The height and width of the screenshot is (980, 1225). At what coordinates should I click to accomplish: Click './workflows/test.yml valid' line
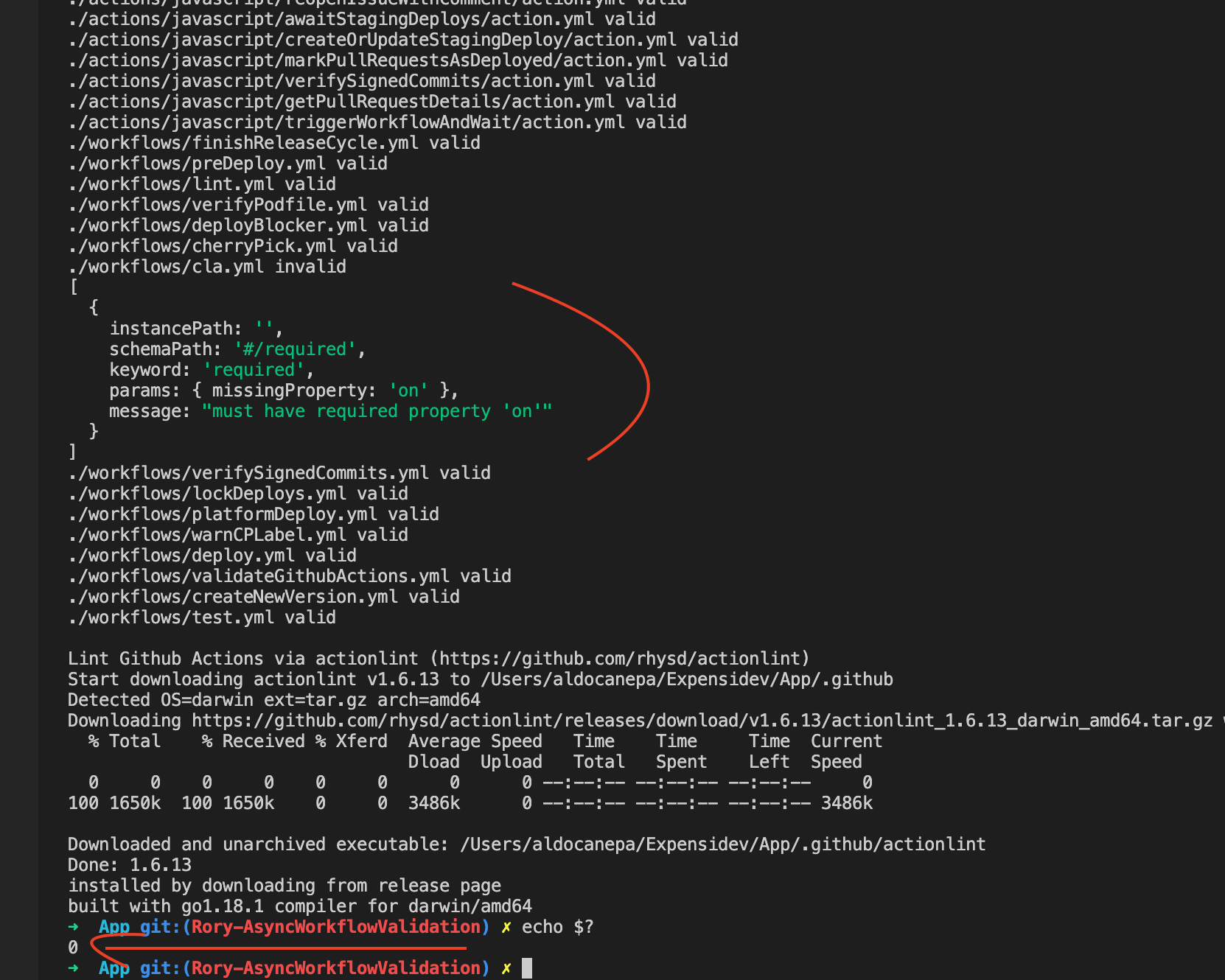(x=202, y=617)
